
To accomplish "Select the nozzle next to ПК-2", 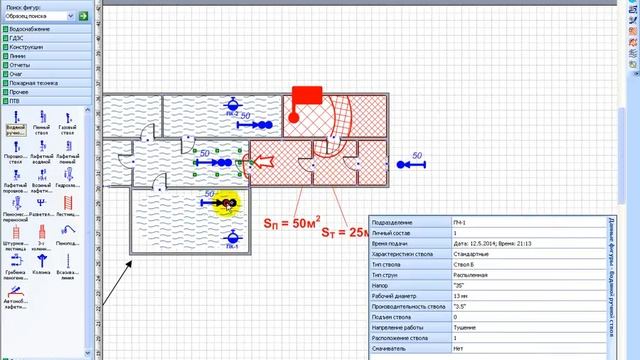I will (x=255, y=125).
